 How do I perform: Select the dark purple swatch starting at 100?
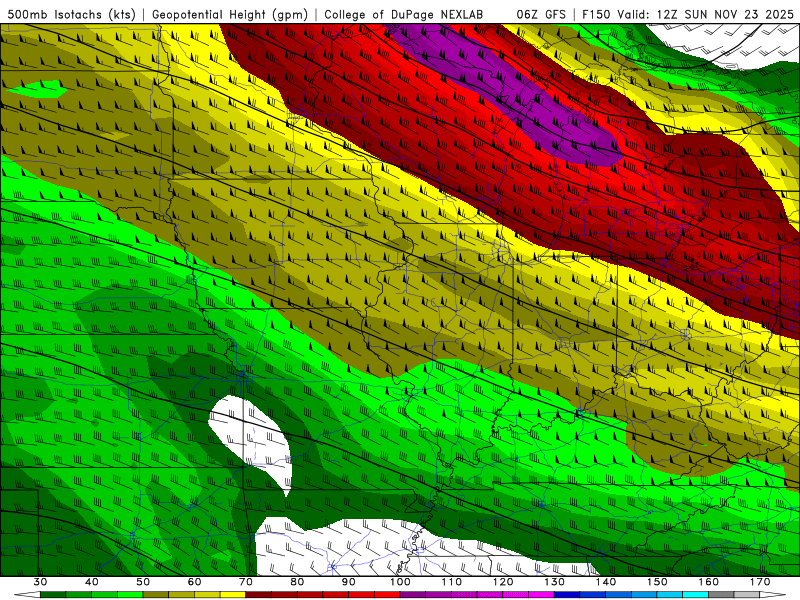click(413, 595)
